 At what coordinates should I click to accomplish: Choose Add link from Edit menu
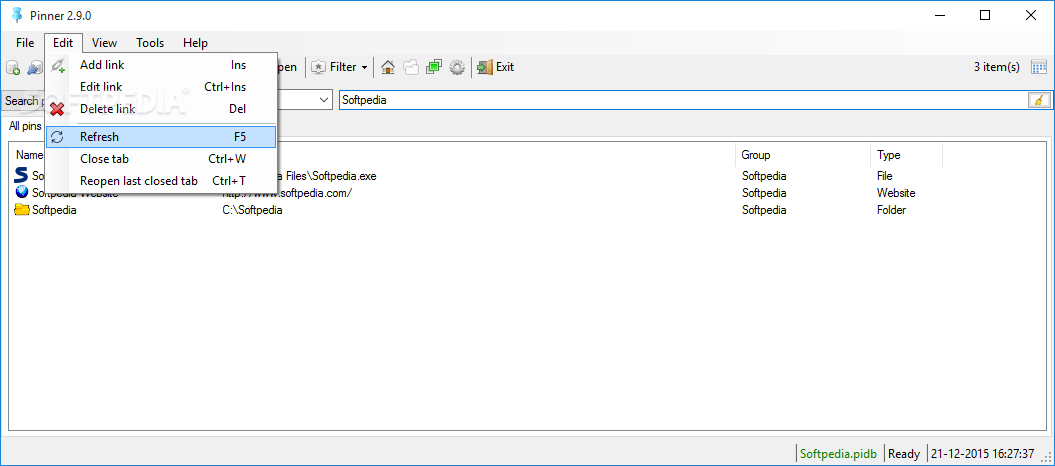tap(161, 65)
